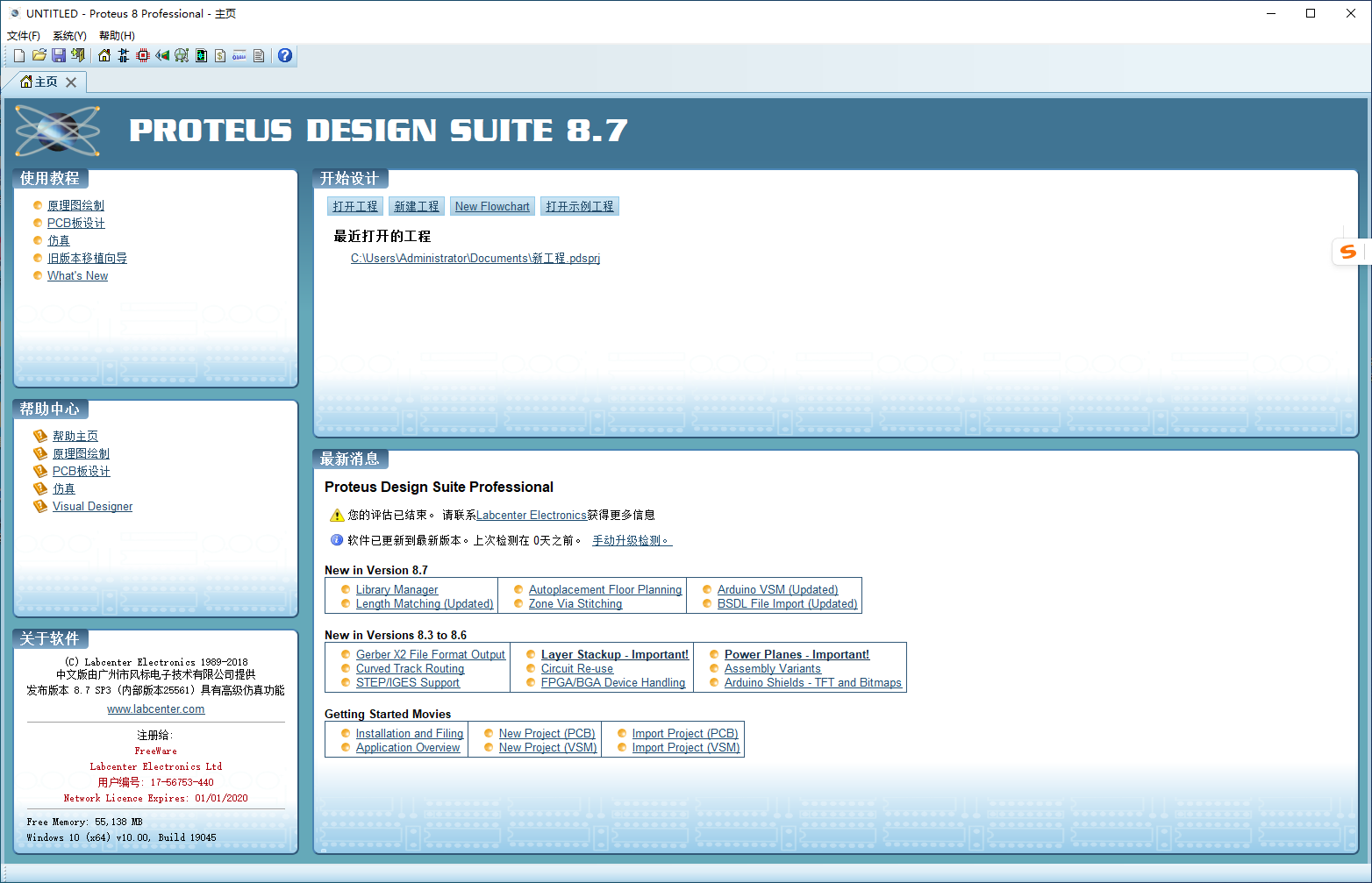1372x883 pixels.
Task: Open 旧版本移植向导 tutorial link
Action: pos(87,258)
